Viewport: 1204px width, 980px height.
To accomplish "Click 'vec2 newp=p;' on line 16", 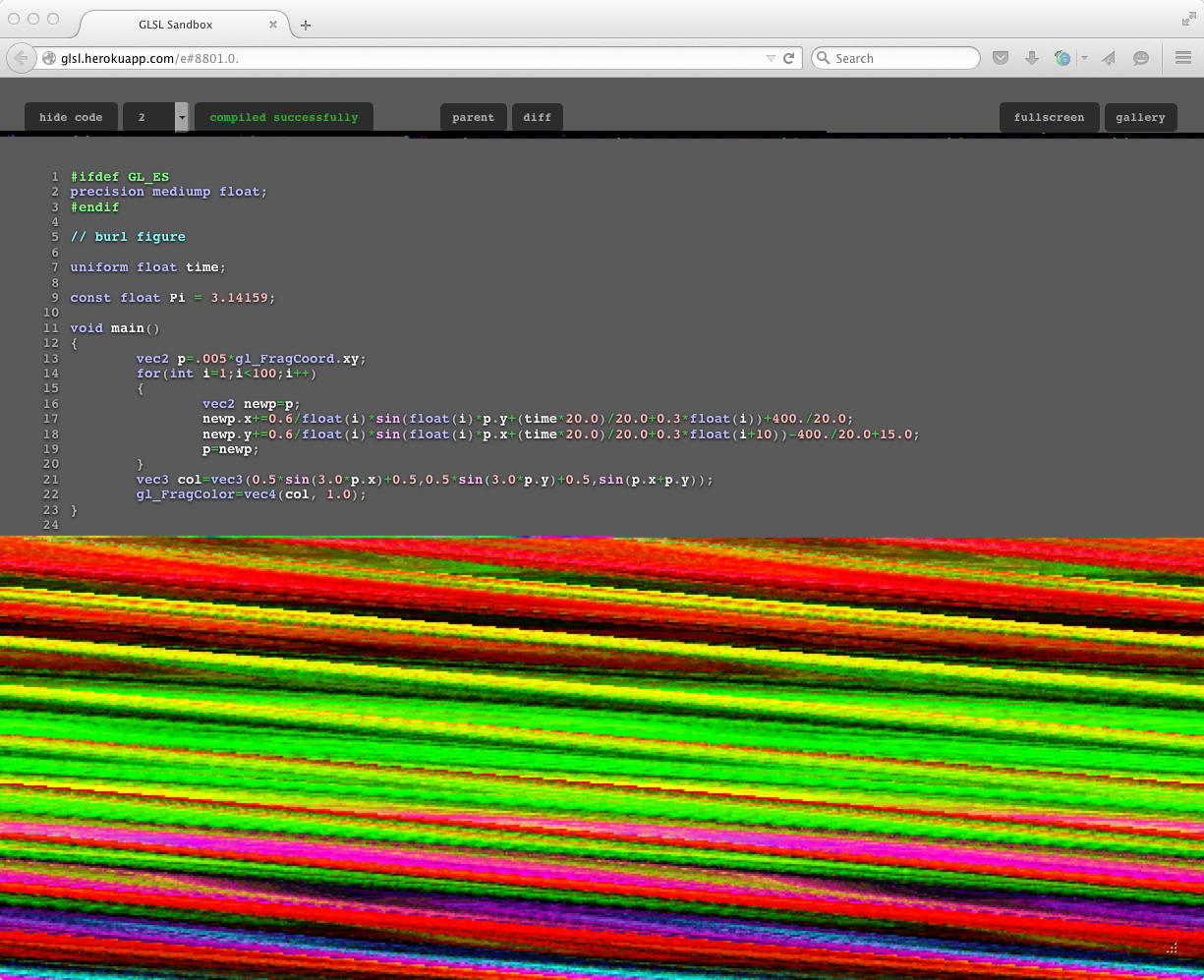I will (252, 403).
